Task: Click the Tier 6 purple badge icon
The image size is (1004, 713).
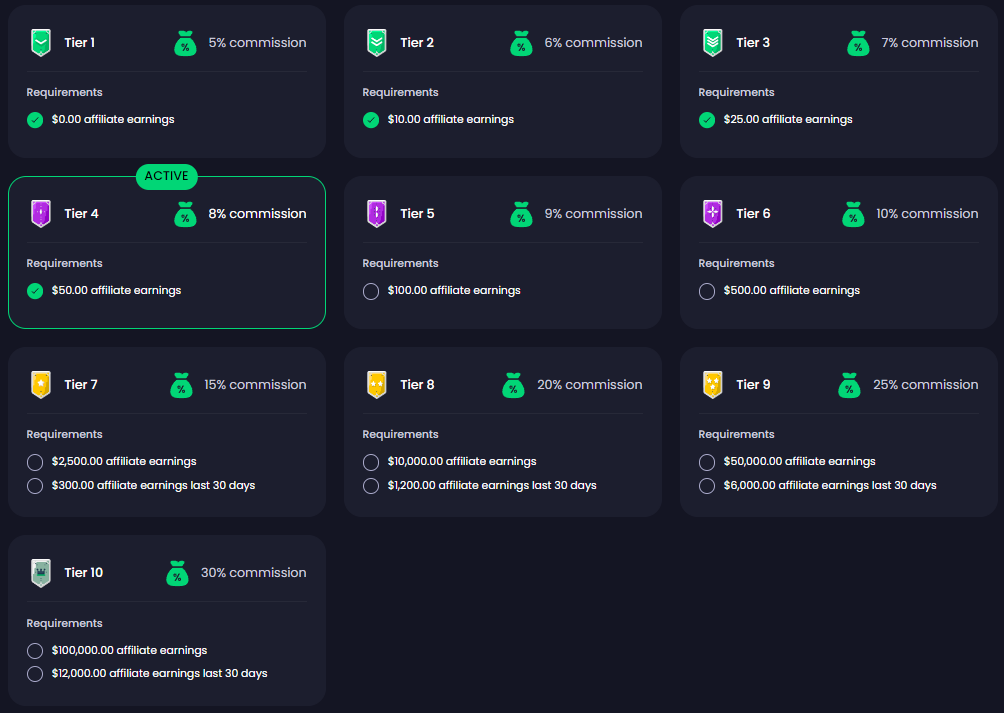Action: [x=712, y=214]
